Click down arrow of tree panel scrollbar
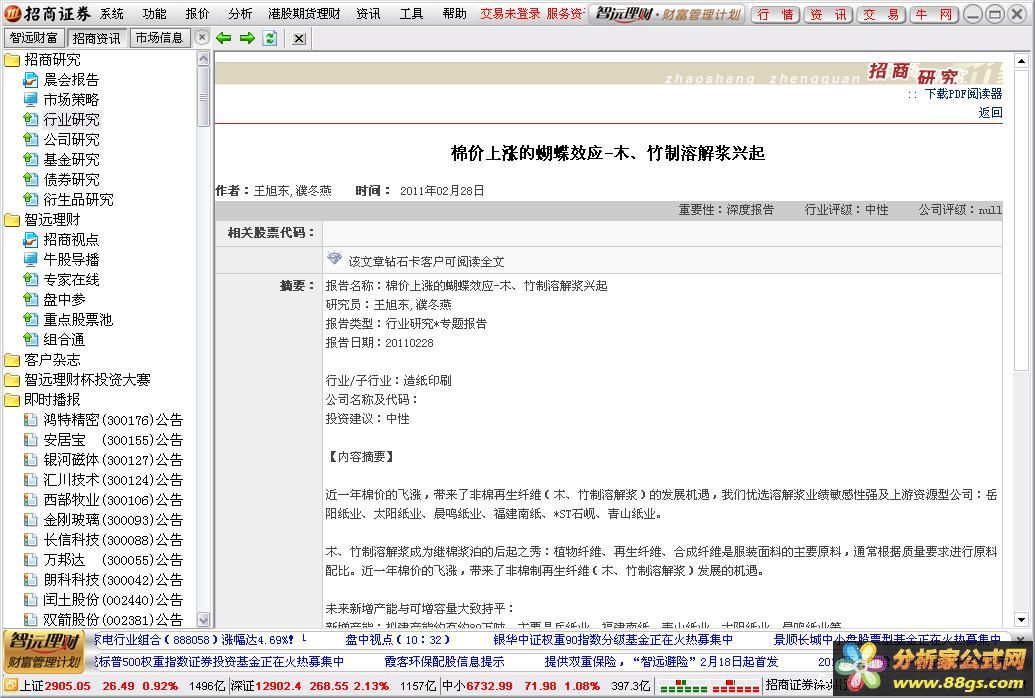This screenshot has width=1035, height=698. click(203, 619)
